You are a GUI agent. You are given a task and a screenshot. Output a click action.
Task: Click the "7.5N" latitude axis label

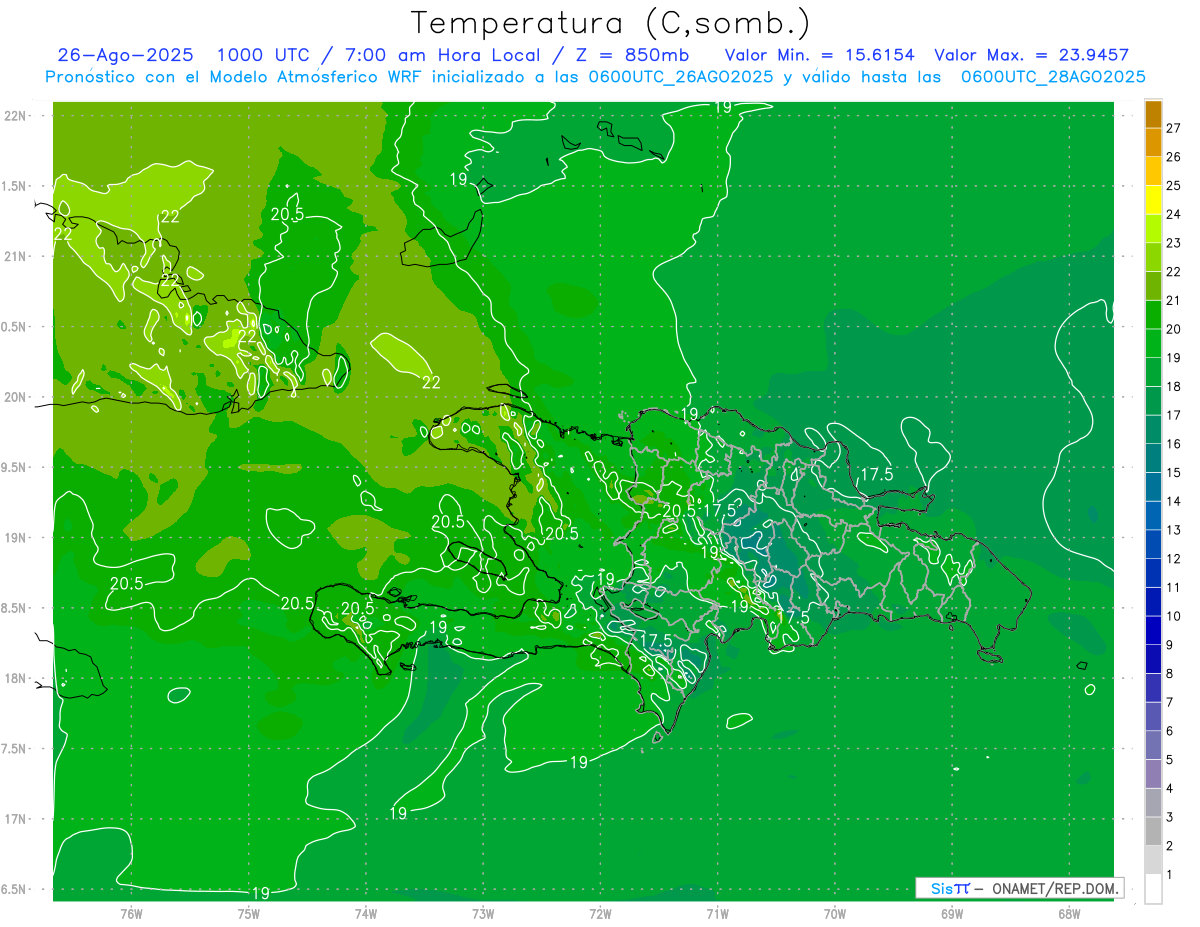pyautogui.click(x=15, y=749)
